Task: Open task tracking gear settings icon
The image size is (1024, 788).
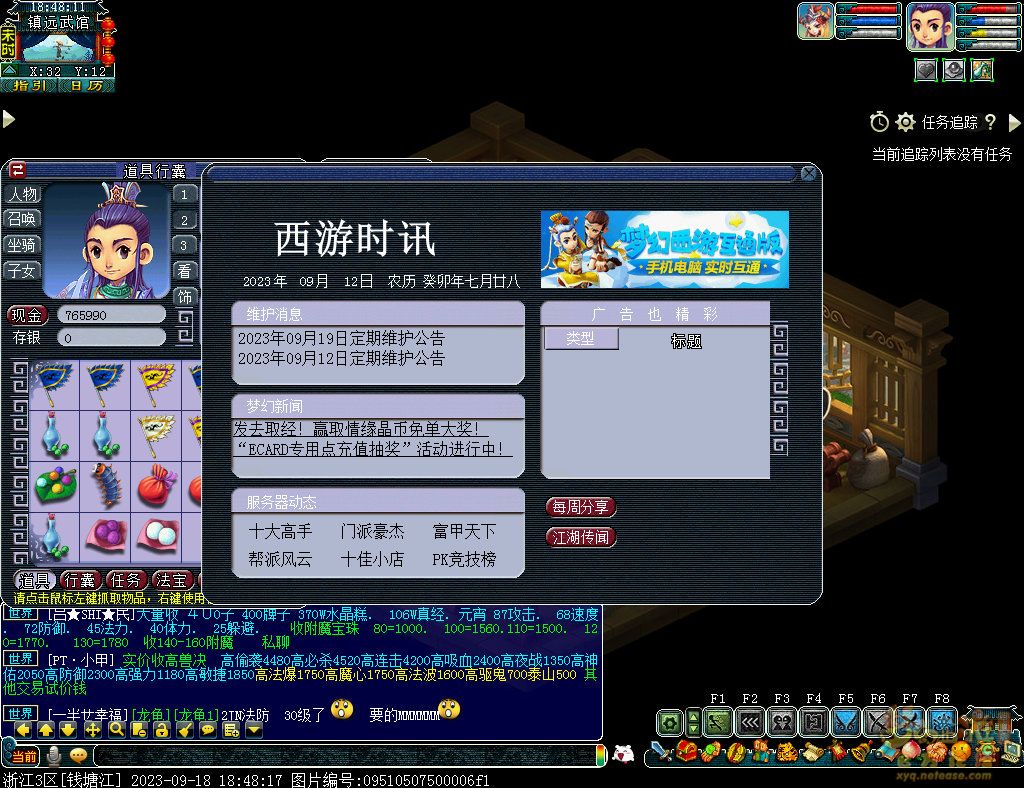Action: 905,122
